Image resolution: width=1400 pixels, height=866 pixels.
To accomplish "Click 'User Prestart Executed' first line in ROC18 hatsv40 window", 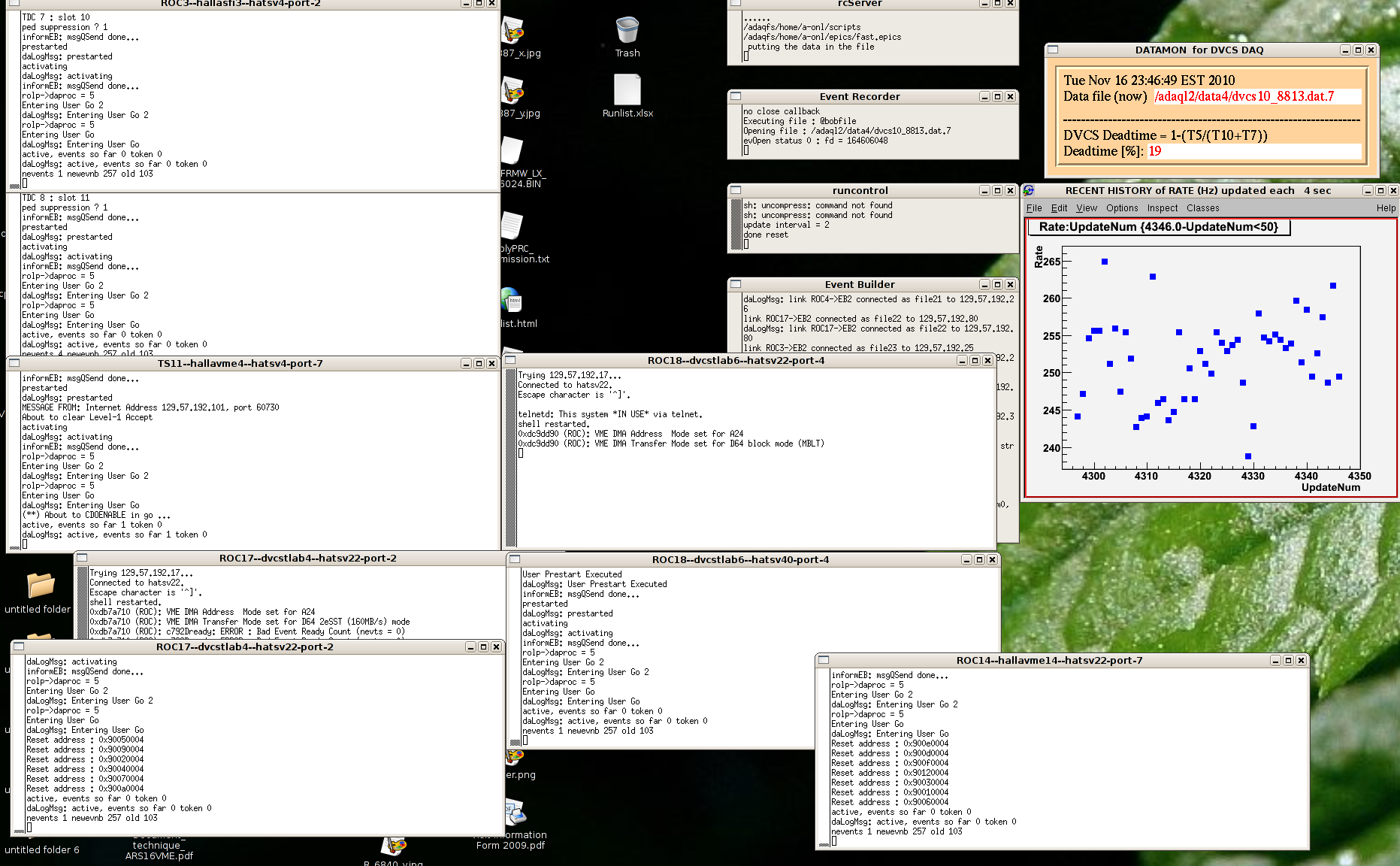I will click(x=572, y=574).
